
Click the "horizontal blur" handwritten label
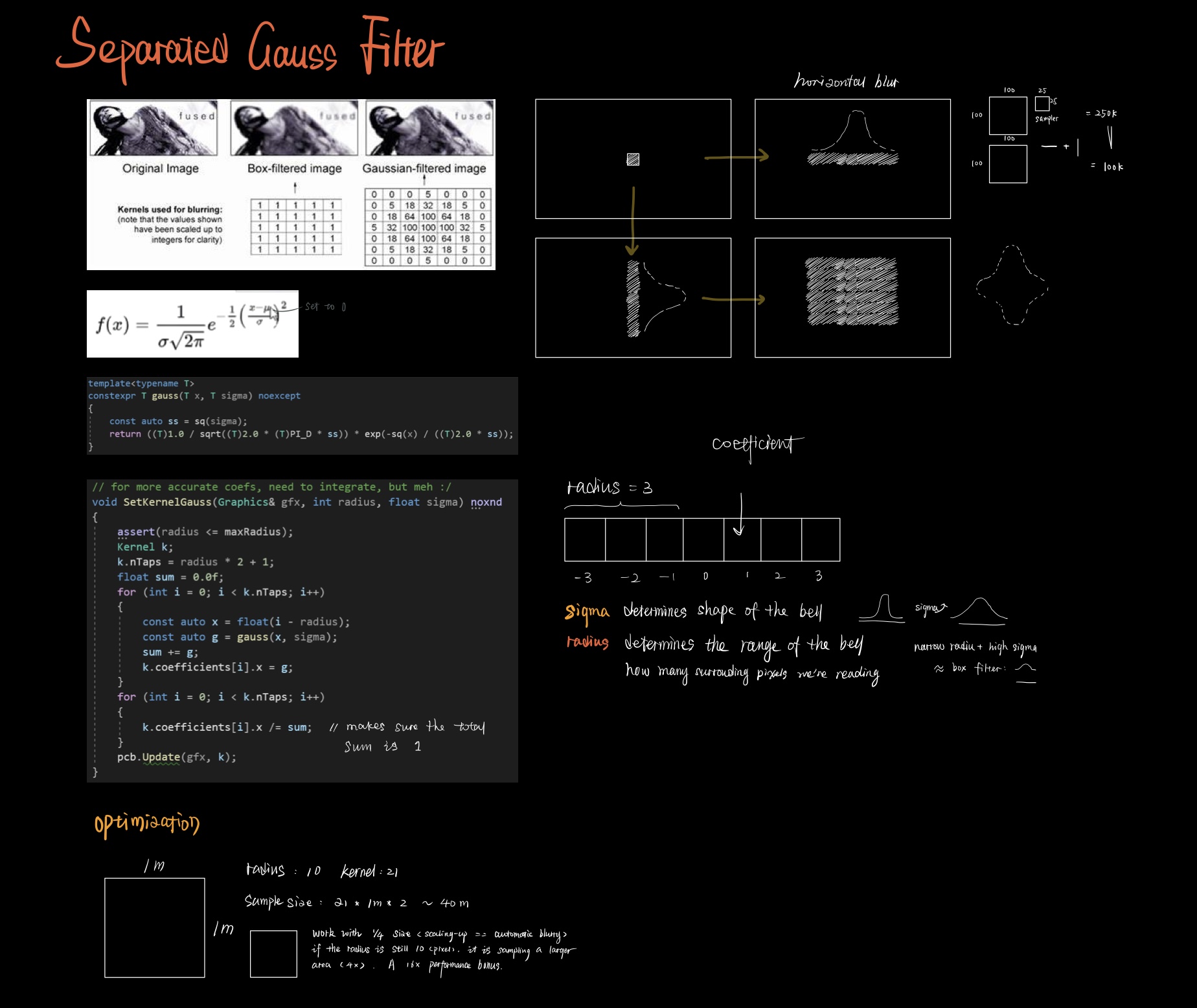point(846,82)
